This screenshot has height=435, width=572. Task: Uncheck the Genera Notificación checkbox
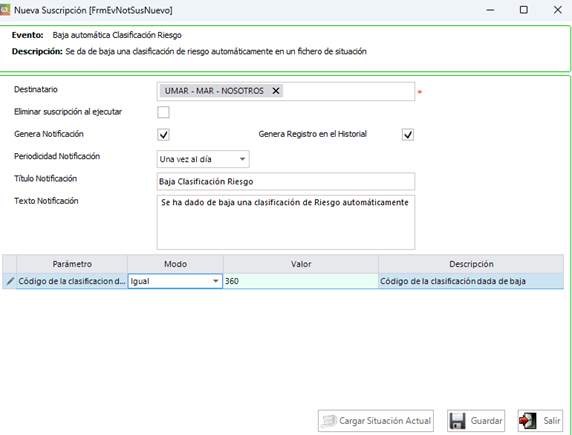point(163,135)
